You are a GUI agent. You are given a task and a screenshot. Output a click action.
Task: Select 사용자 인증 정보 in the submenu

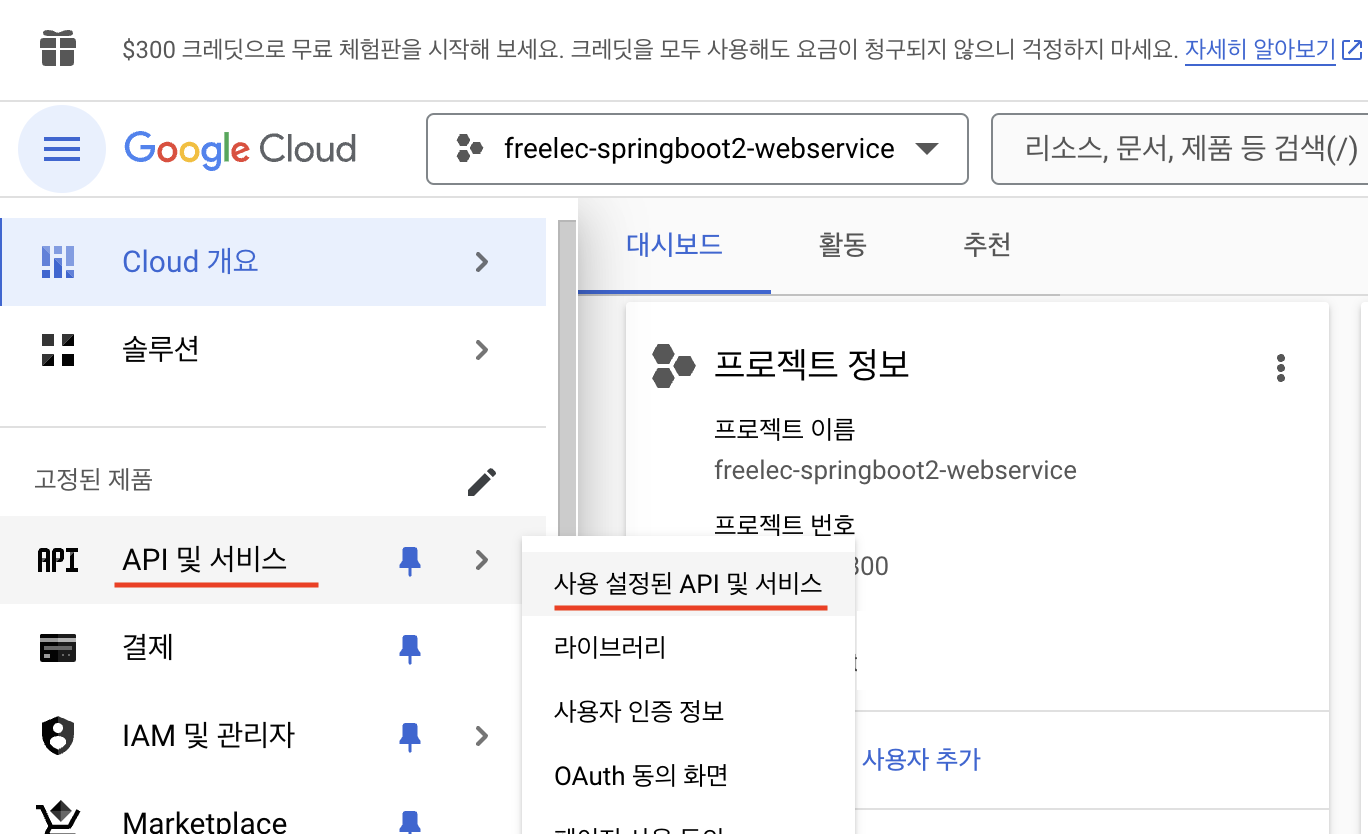[x=689, y=711]
